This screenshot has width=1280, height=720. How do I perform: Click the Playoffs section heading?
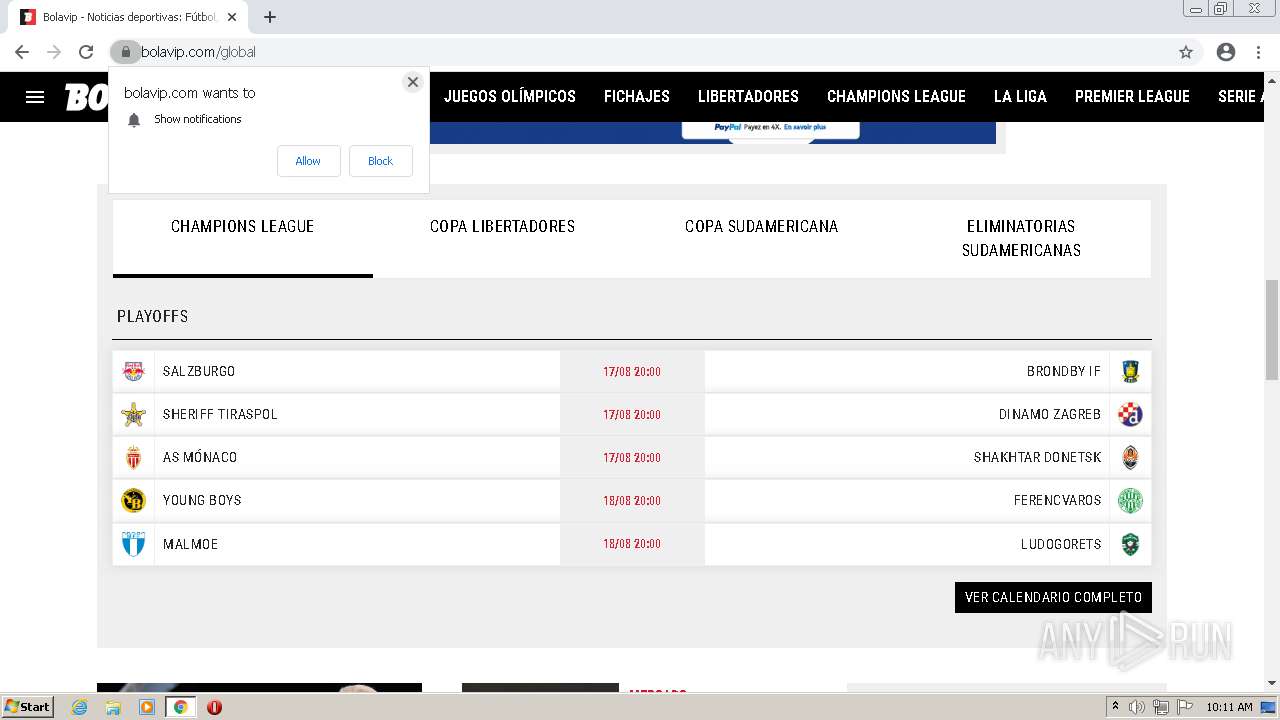pyautogui.click(x=152, y=316)
